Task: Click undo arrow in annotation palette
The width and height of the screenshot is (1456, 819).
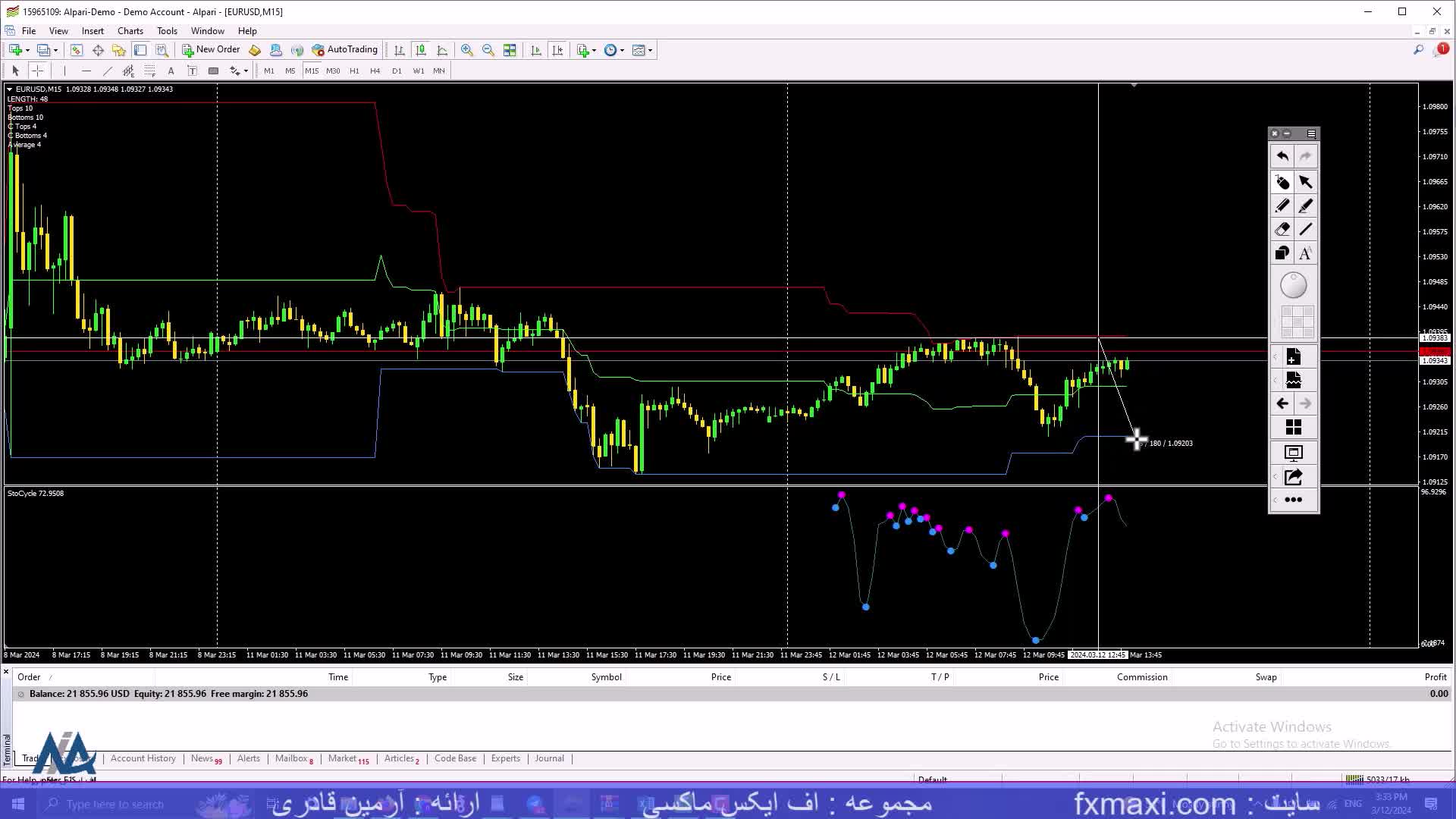Action: pos(1282,156)
